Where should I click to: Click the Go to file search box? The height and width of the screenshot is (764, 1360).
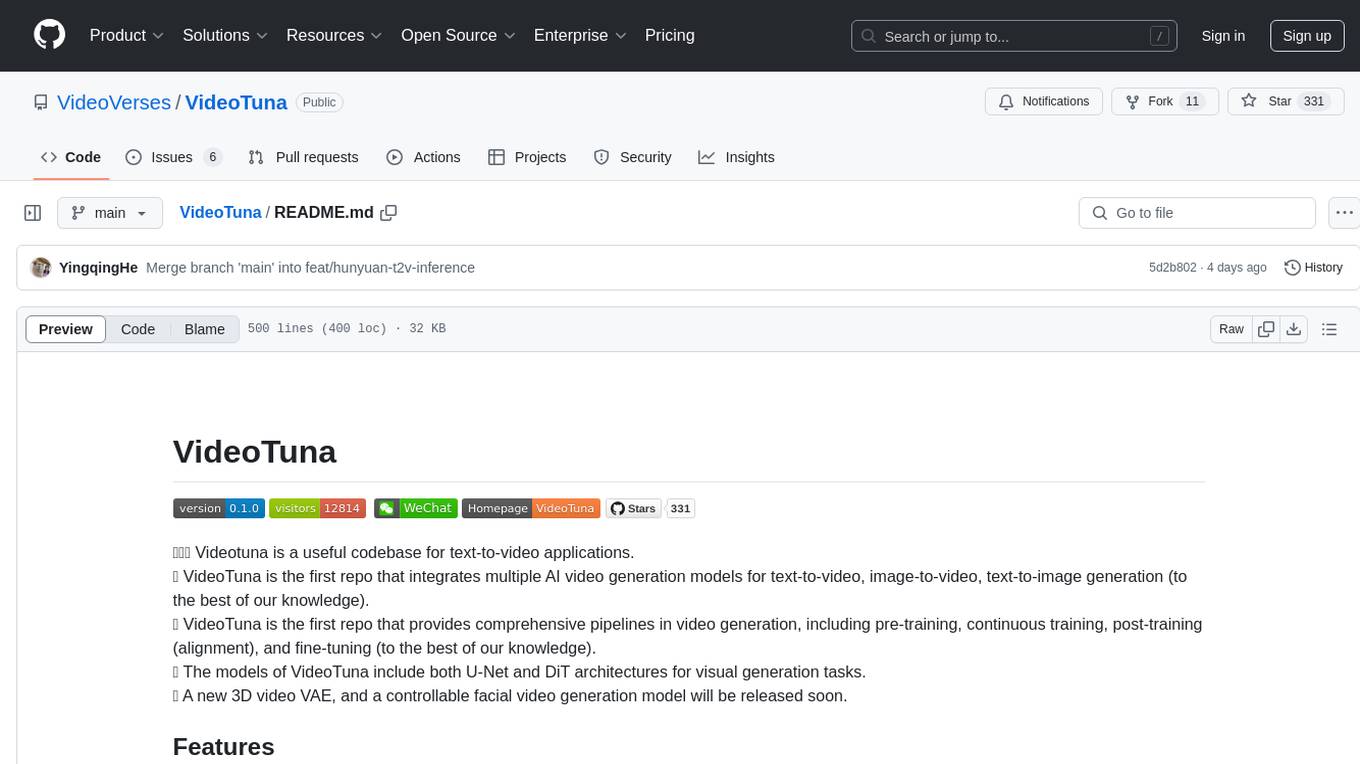pyautogui.click(x=1197, y=213)
